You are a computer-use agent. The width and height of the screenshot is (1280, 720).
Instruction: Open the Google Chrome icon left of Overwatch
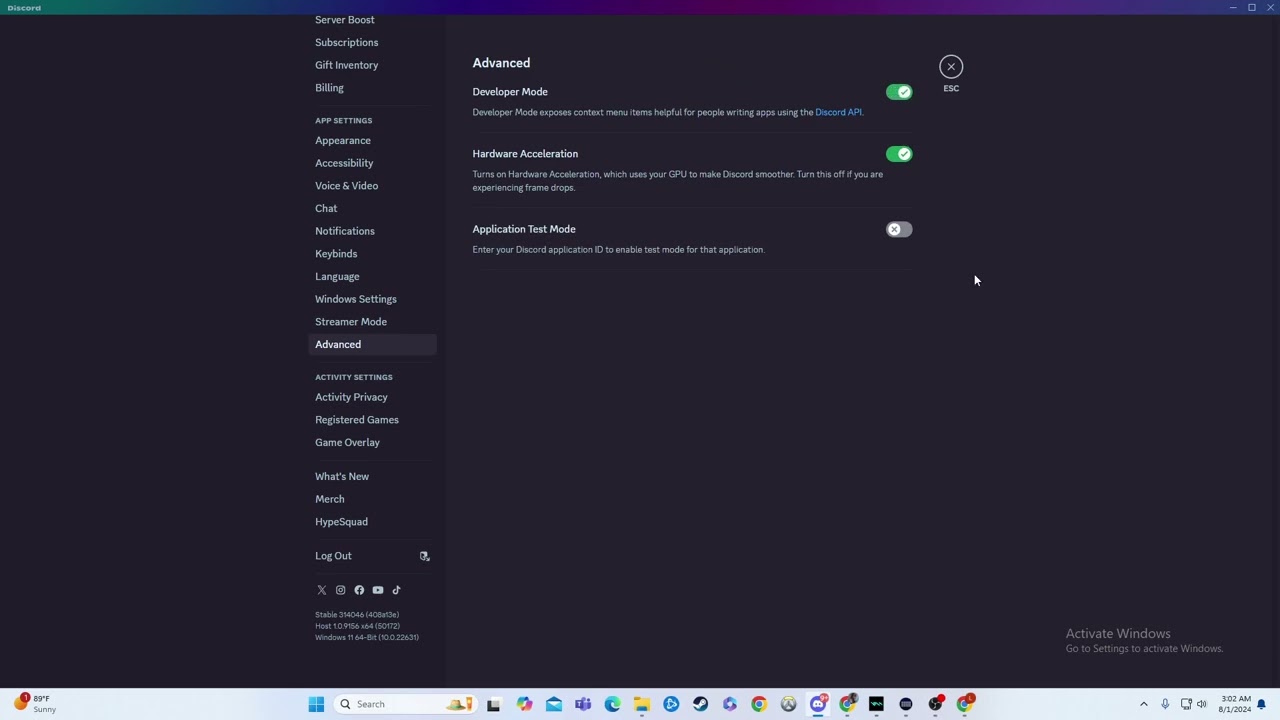[759, 704]
